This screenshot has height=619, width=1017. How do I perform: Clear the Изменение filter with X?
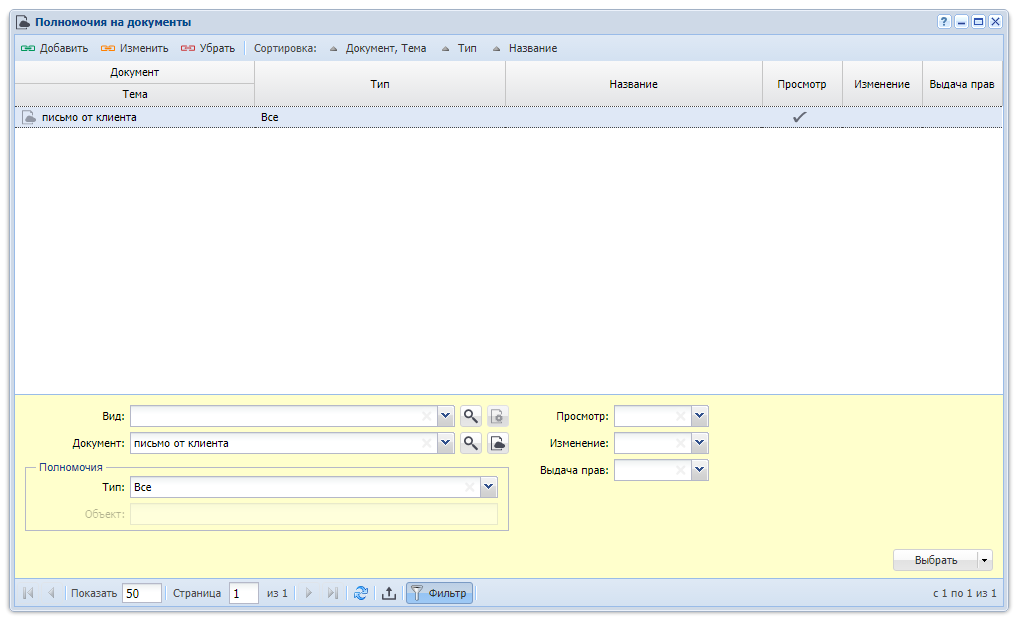coord(680,443)
